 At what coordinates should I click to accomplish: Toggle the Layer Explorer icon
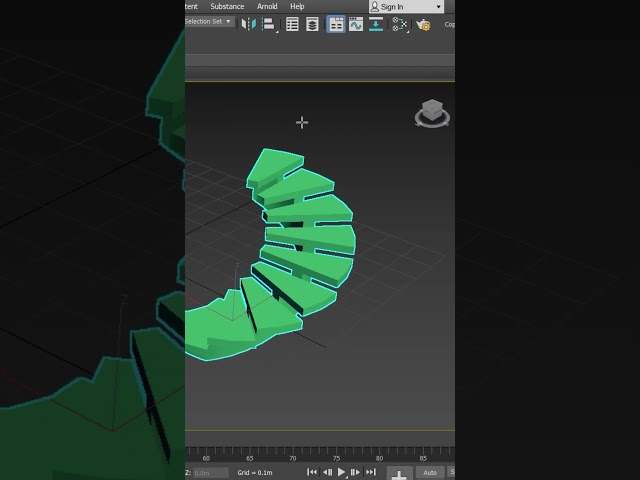click(312, 24)
